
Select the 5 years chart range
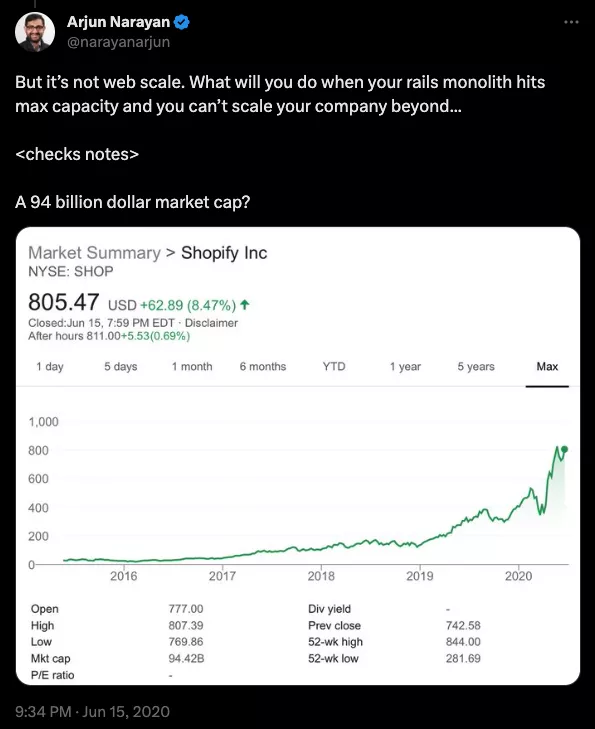pyautogui.click(x=476, y=366)
